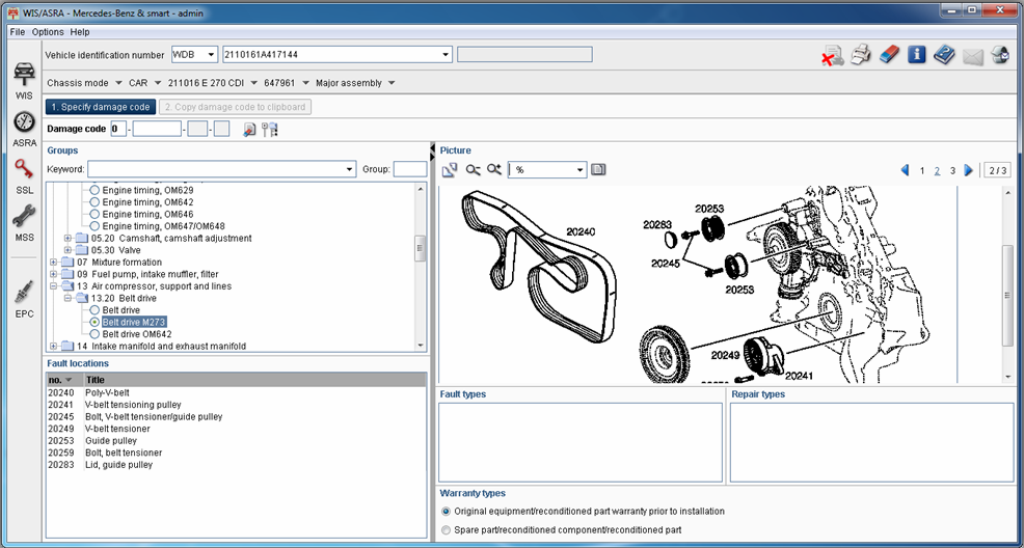The image size is (1024, 548).
Task: Click the fit picture to window icon
Action: tap(449, 170)
